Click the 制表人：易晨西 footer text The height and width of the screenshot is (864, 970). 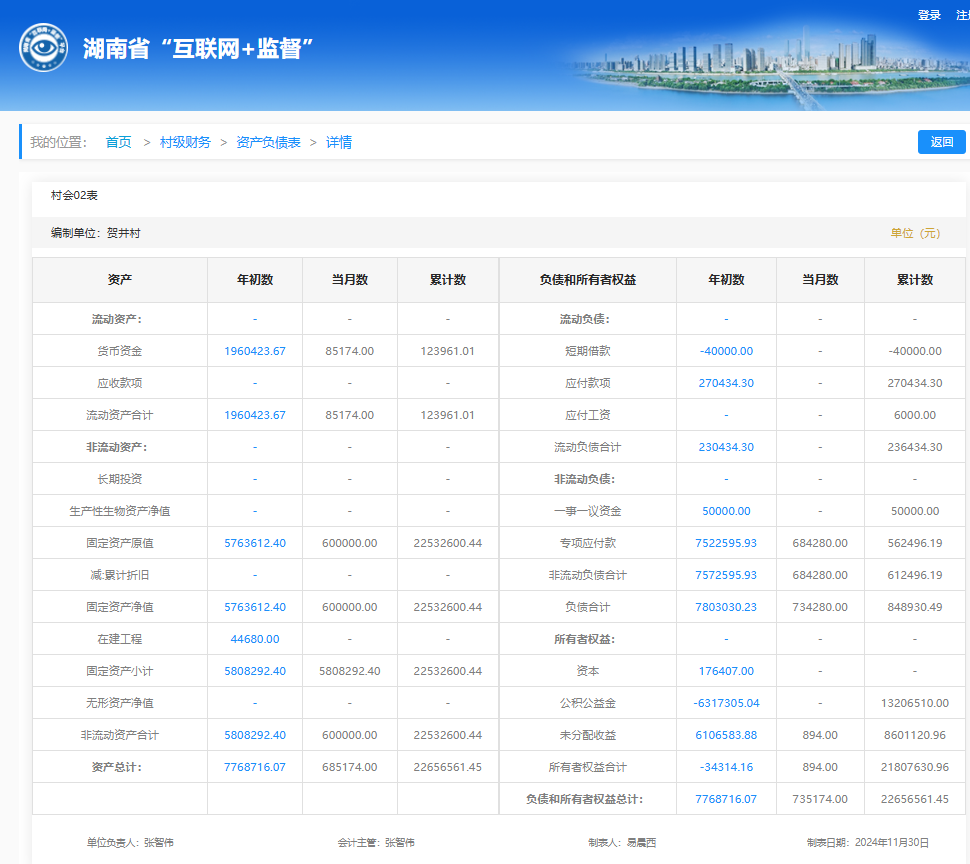tap(622, 842)
